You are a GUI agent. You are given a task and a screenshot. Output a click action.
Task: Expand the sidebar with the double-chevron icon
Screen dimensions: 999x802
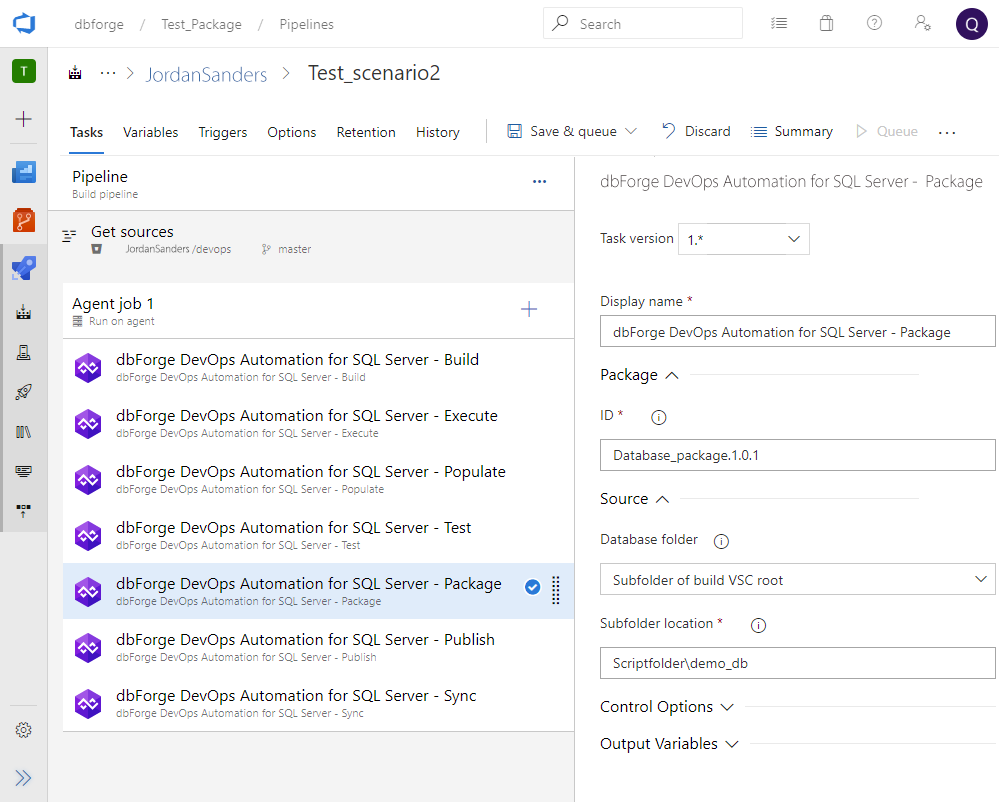[x=24, y=778]
